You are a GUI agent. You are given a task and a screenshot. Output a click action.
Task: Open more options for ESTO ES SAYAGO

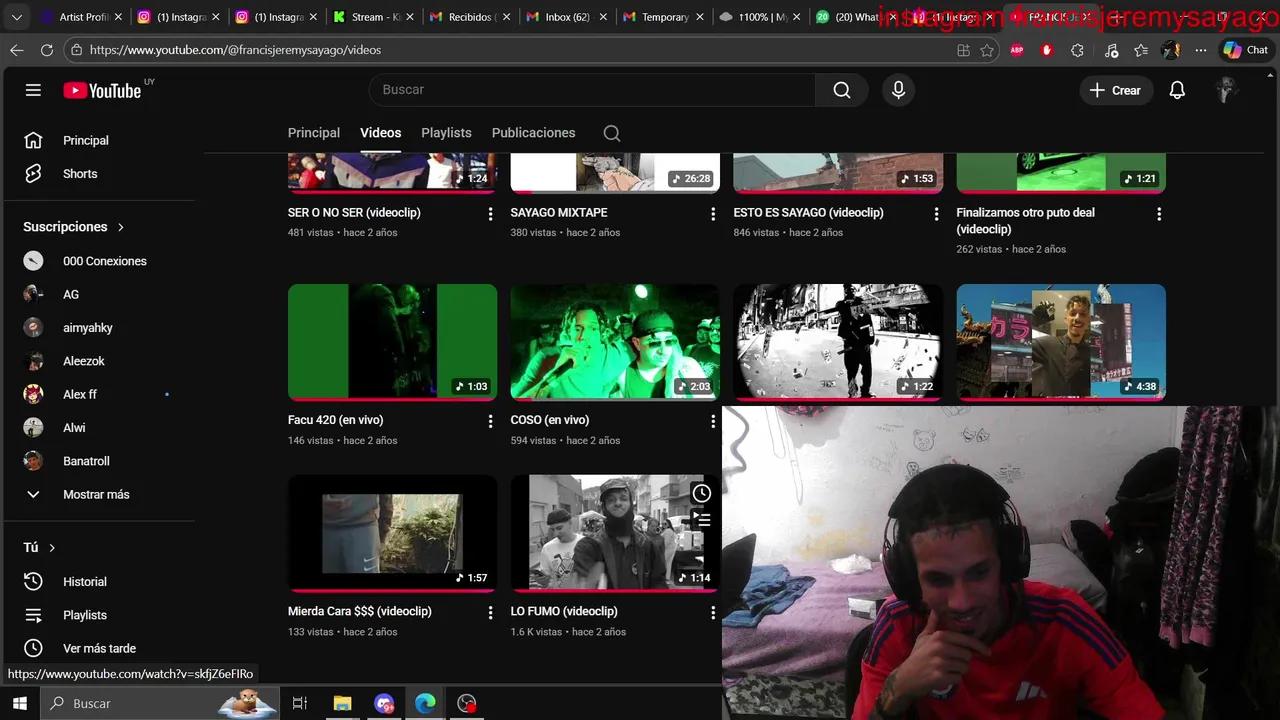click(x=936, y=214)
